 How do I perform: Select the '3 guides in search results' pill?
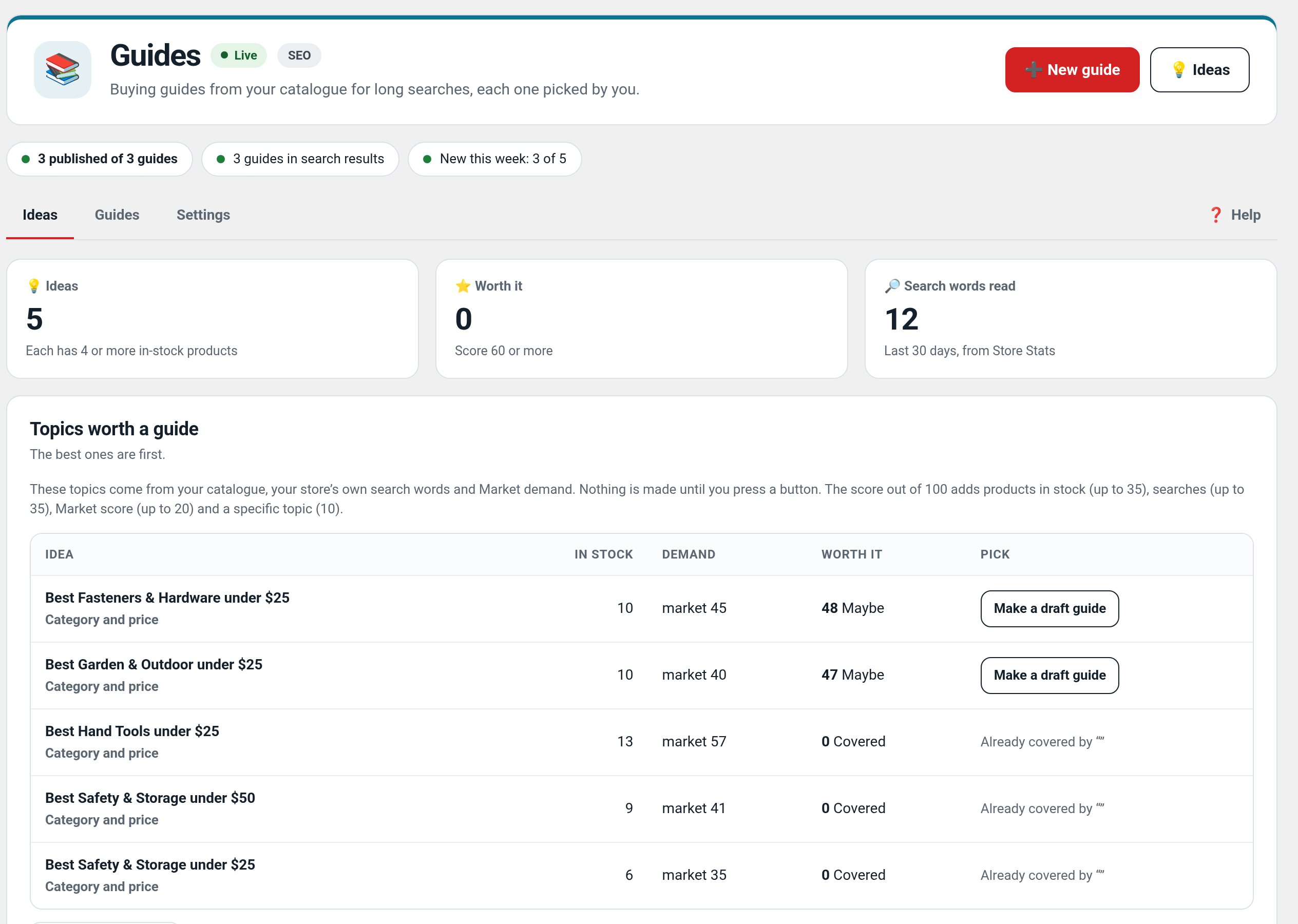[x=300, y=159]
